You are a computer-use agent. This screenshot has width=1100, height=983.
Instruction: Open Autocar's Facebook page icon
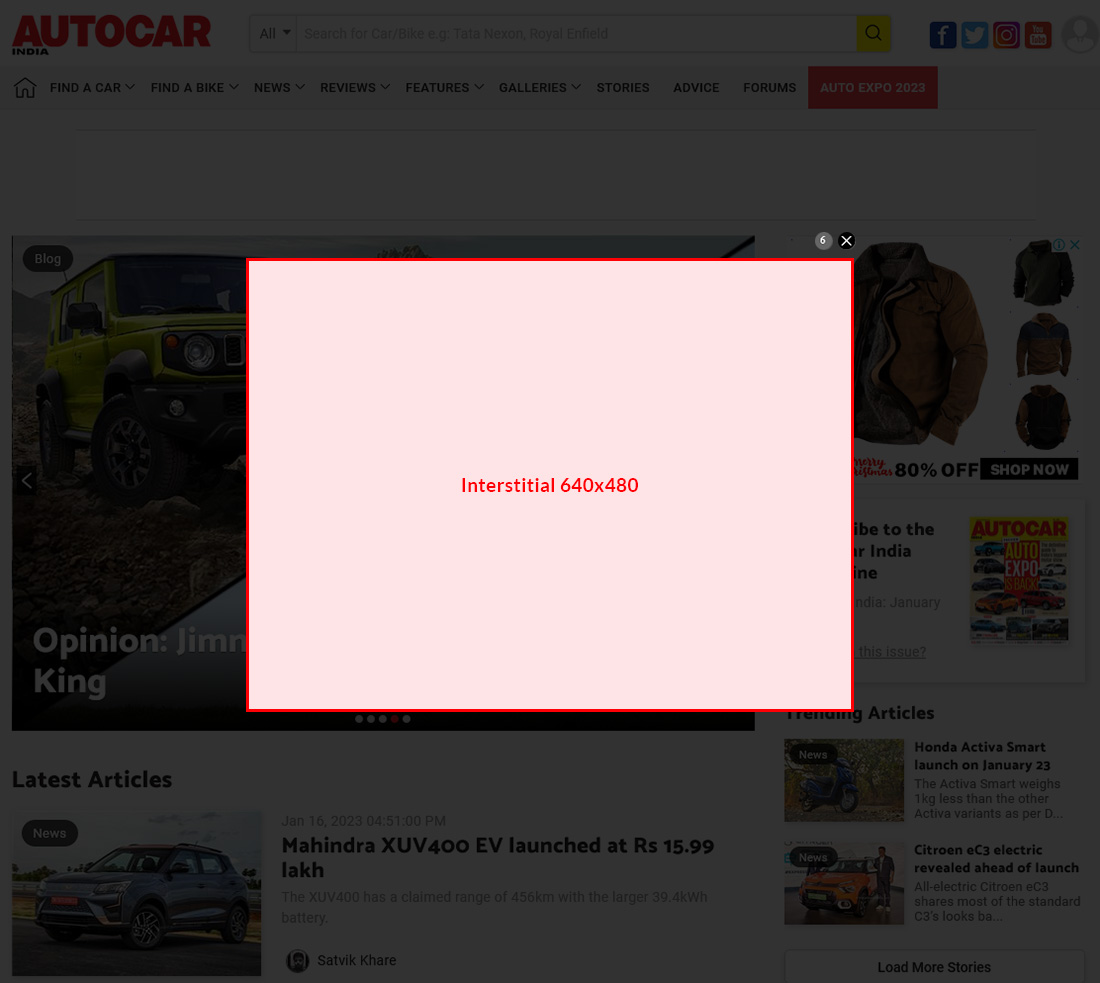[943, 35]
